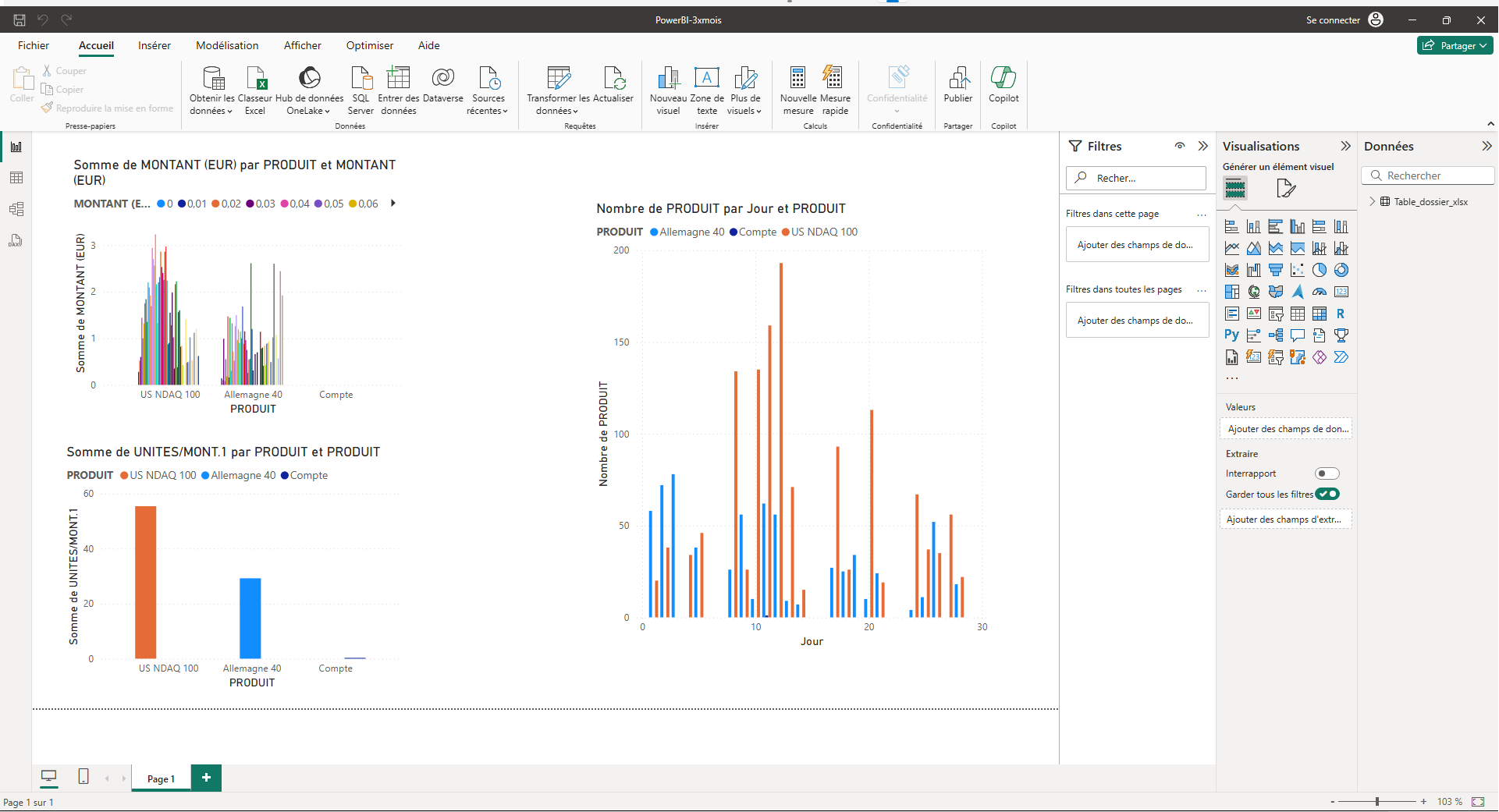
Task: Select the pie chart visualization
Action: pos(1319,270)
